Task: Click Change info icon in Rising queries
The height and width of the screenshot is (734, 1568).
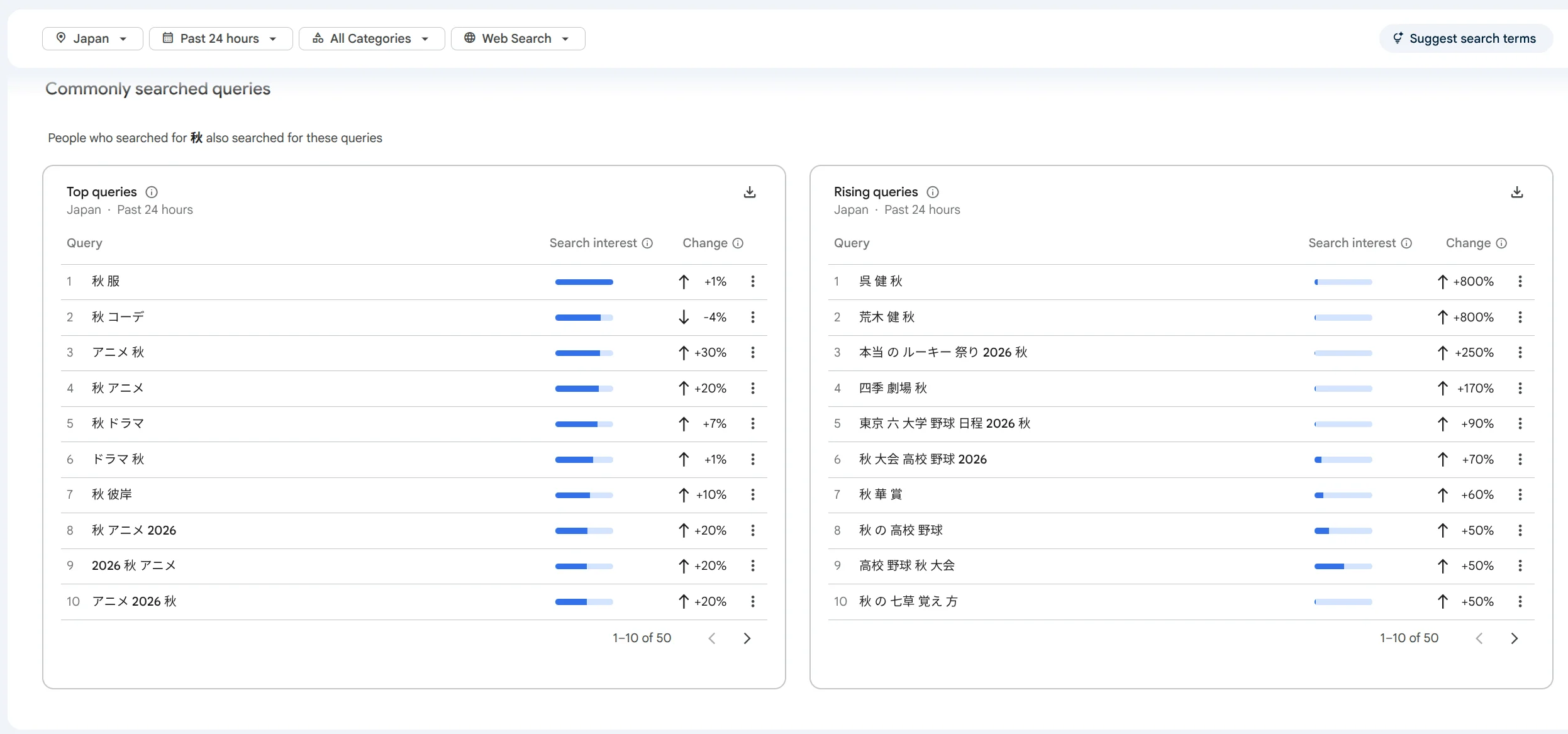Action: coord(1501,243)
